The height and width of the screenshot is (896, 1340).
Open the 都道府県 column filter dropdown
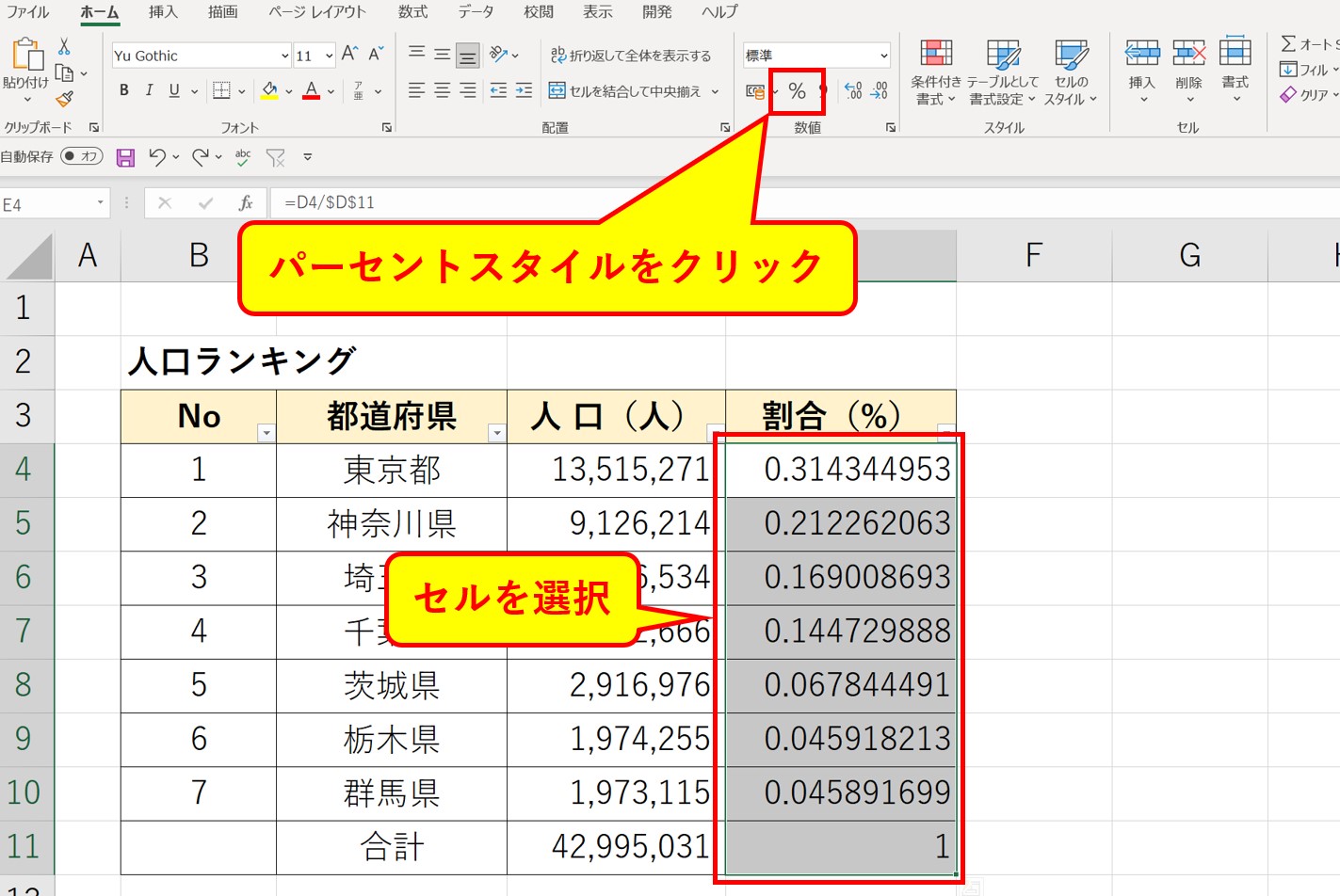tap(497, 433)
